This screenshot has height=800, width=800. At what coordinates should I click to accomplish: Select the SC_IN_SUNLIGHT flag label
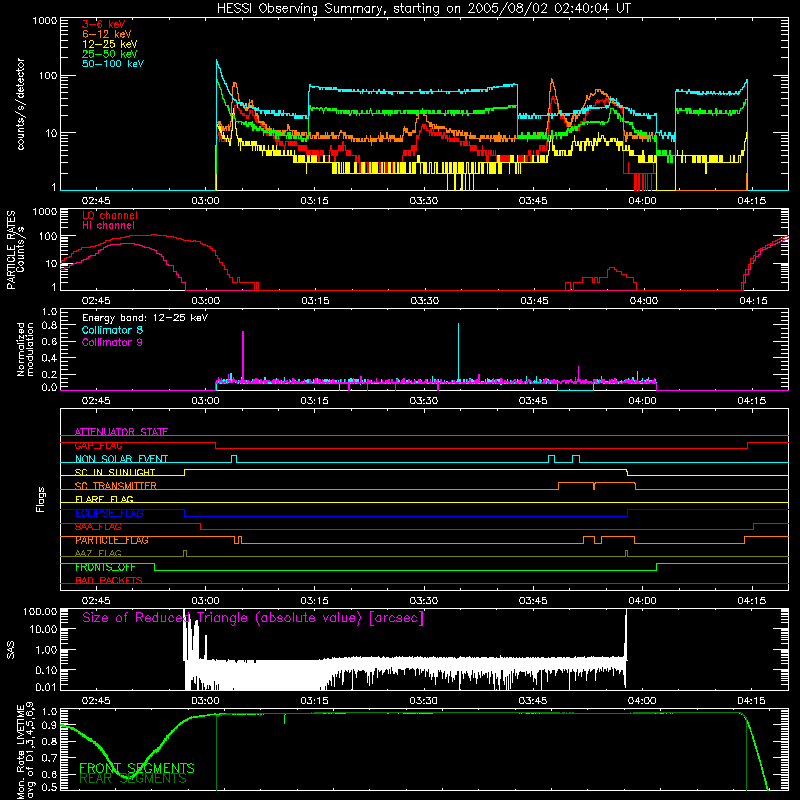tap(115, 472)
